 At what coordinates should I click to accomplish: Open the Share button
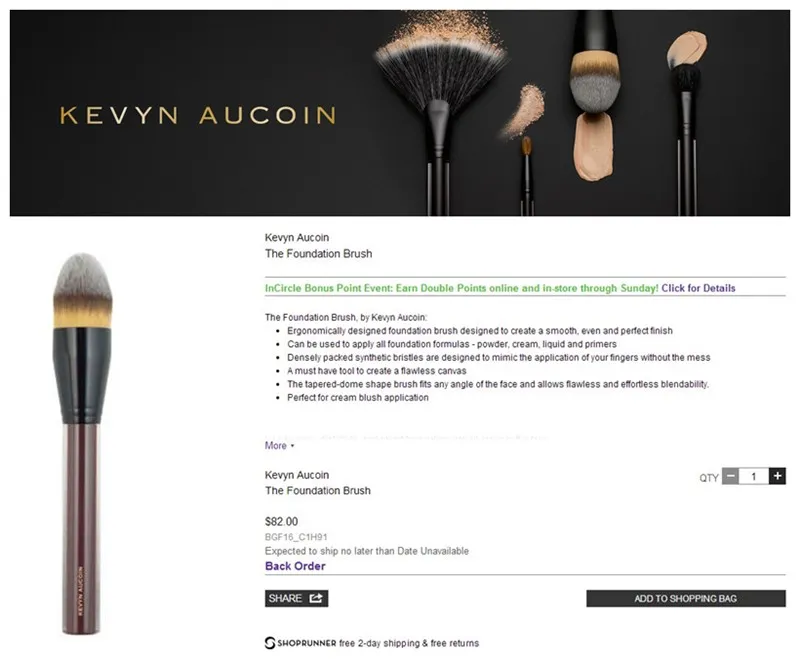click(x=296, y=598)
